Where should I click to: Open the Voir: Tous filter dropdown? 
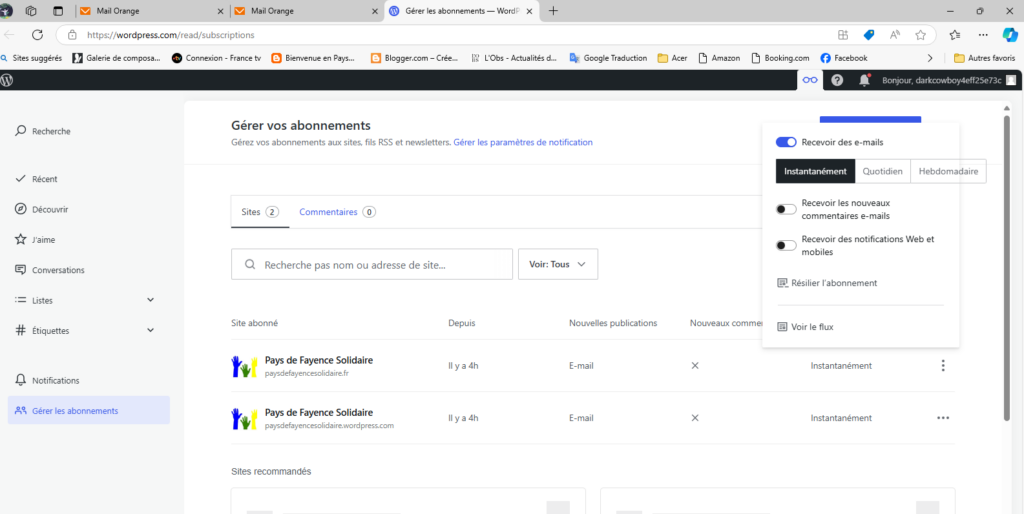pyautogui.click(x=557, y=264)
